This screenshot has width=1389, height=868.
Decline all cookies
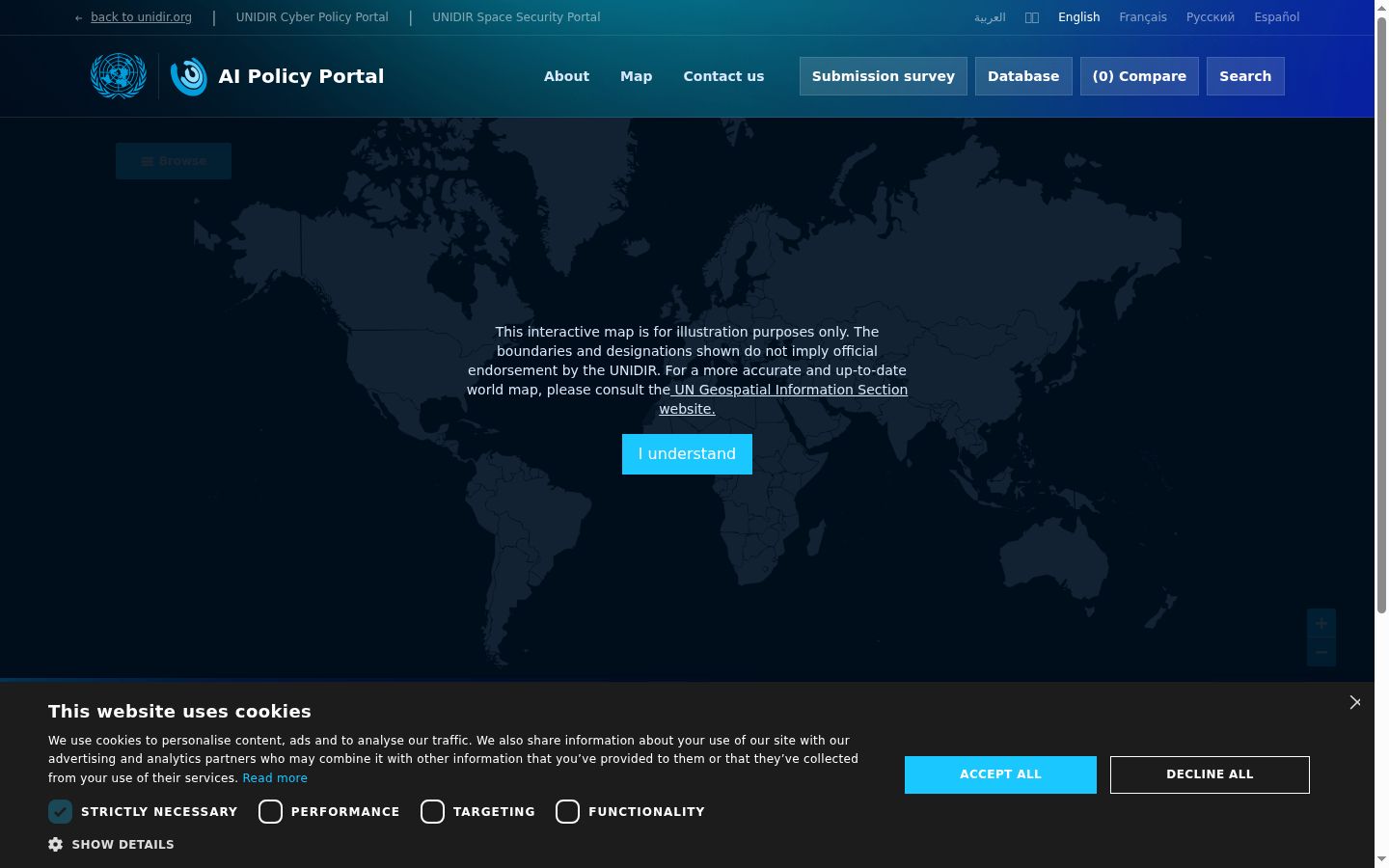1210,774
